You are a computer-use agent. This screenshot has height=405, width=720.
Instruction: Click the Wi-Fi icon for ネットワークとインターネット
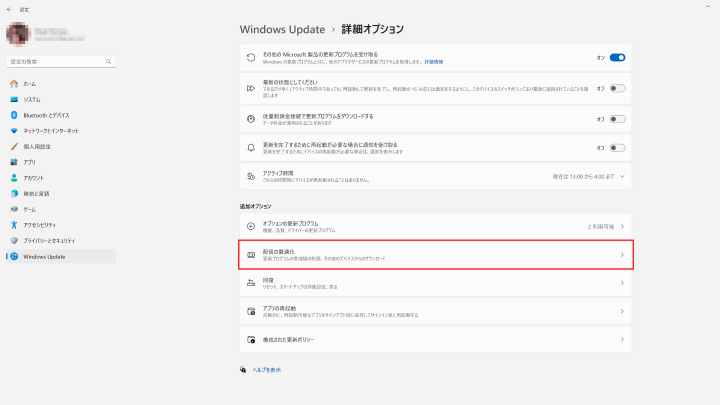(x=14, y=131)
